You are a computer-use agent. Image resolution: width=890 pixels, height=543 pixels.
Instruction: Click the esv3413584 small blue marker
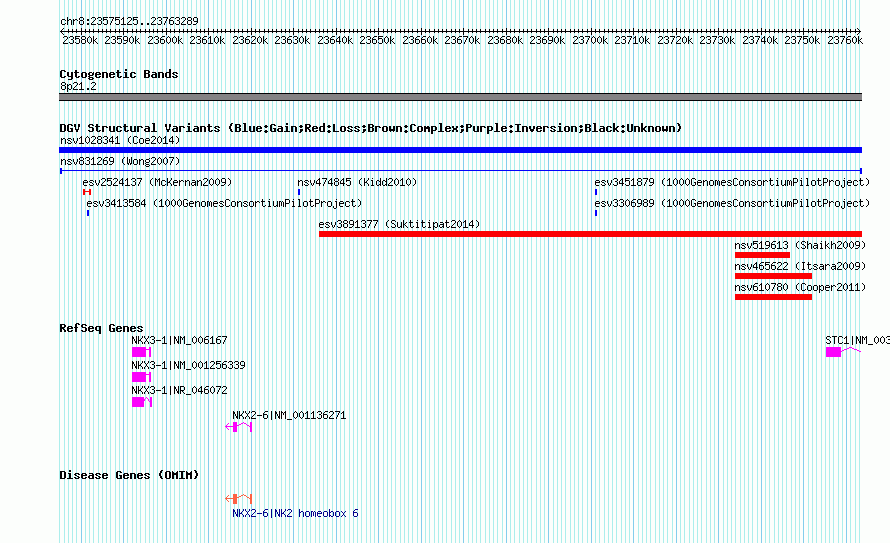[x=88, y=213]
